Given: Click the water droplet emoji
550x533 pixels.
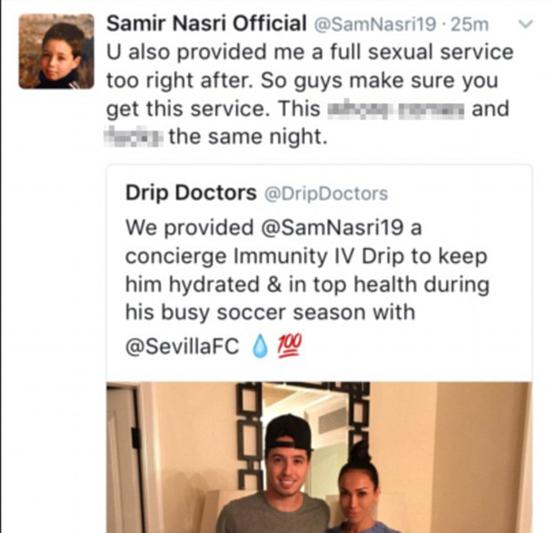Looking at the screenshot, I should pyautogui.click(x=260, y=346).
